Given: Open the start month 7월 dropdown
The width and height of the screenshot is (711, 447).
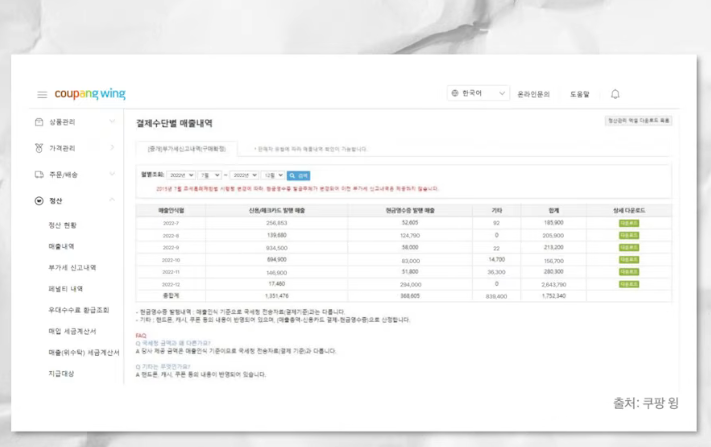Looking at the screenshot, I should tap(209, 175).
